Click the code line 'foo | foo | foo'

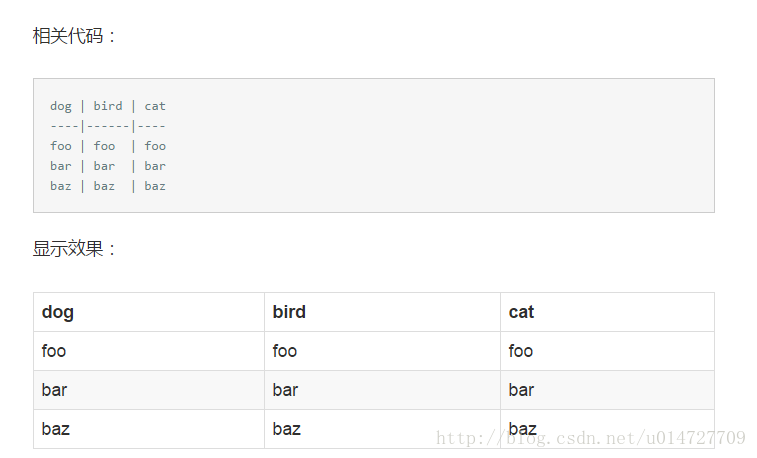click(x=108, y=146)
